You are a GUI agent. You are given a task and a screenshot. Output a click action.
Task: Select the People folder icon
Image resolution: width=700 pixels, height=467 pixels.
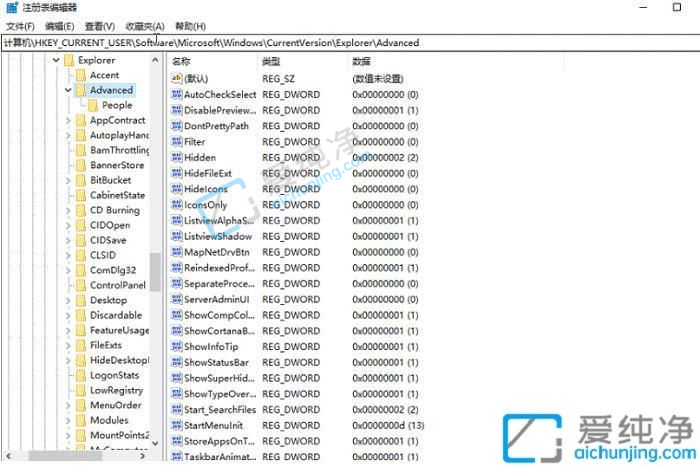(93, 105)
